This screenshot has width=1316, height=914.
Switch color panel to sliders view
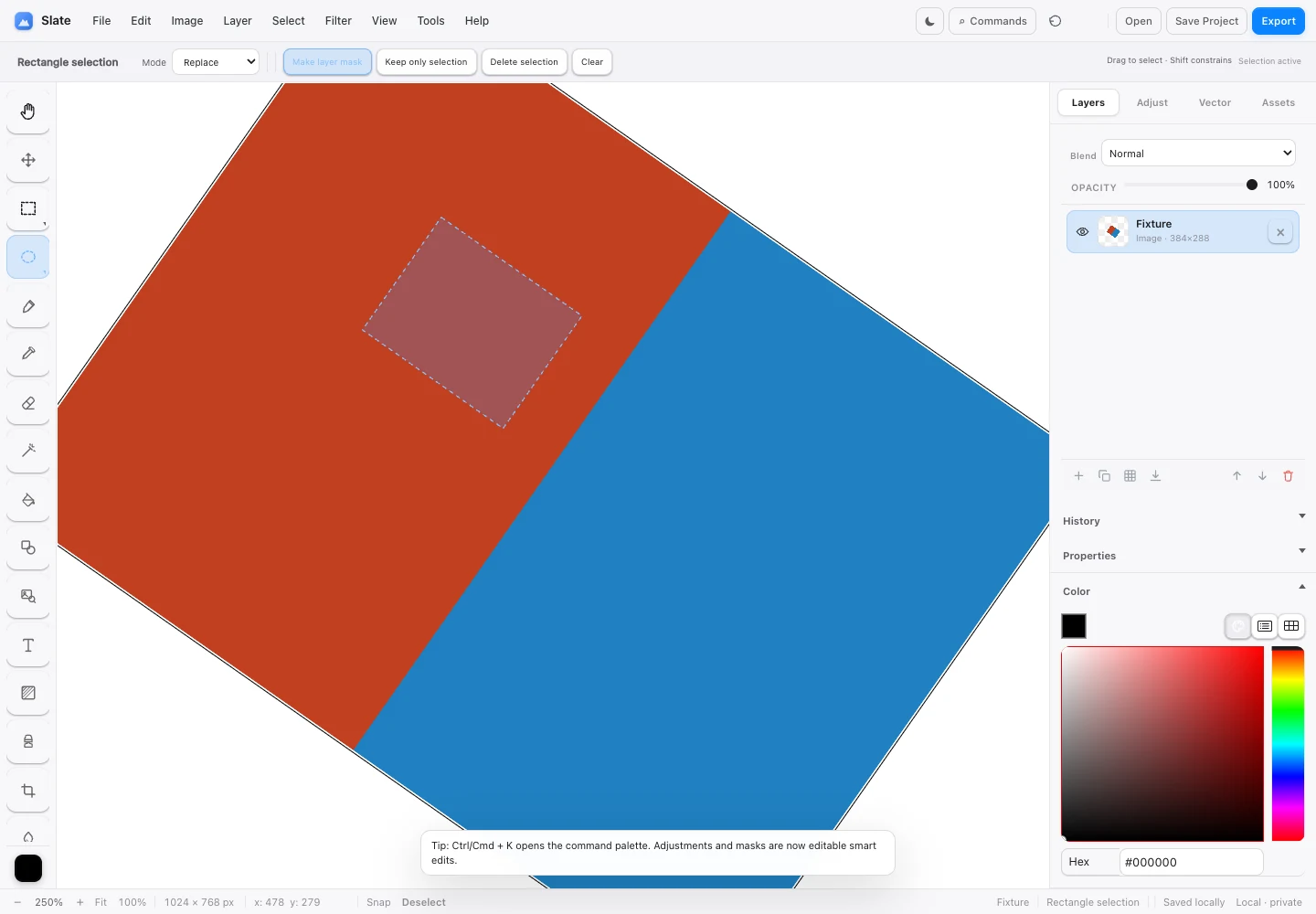tap(1265, 626)
